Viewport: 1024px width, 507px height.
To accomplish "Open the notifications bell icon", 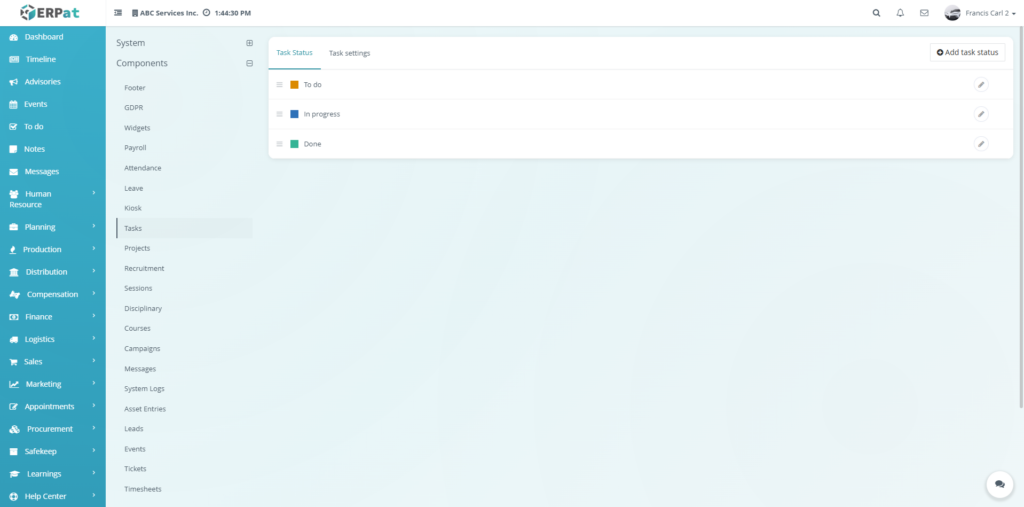I will pyautogui.click(x=900, y=13).
